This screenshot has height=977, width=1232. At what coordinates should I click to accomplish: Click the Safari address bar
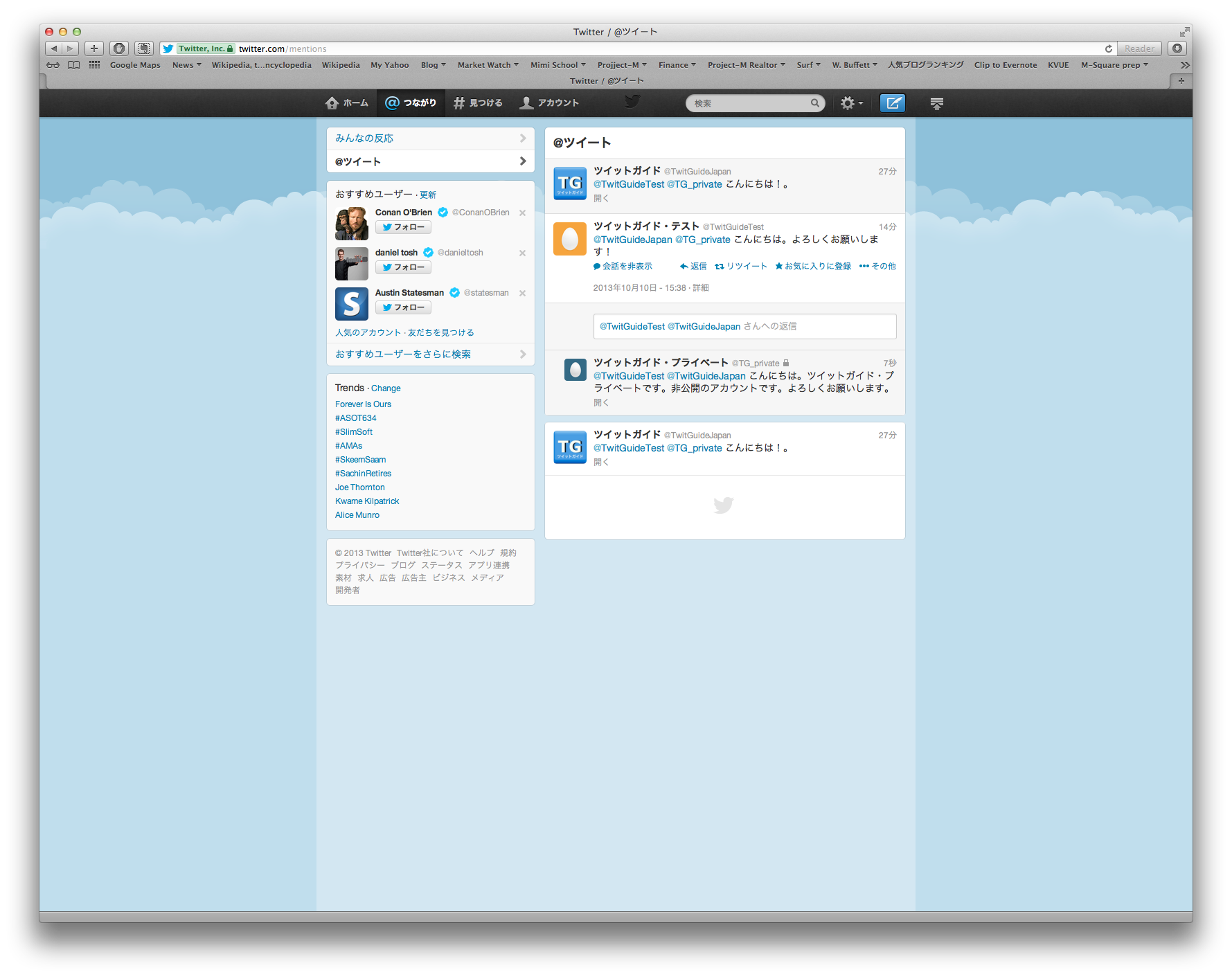click(637, 48)
